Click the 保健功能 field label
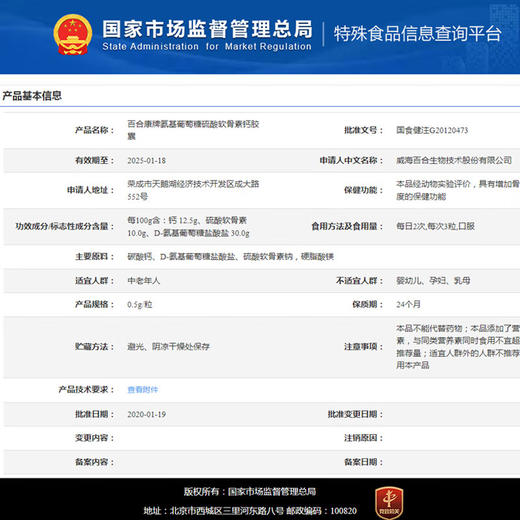This screenshot has width=520, height=520. pyautogui.click(x=363, y=190)
